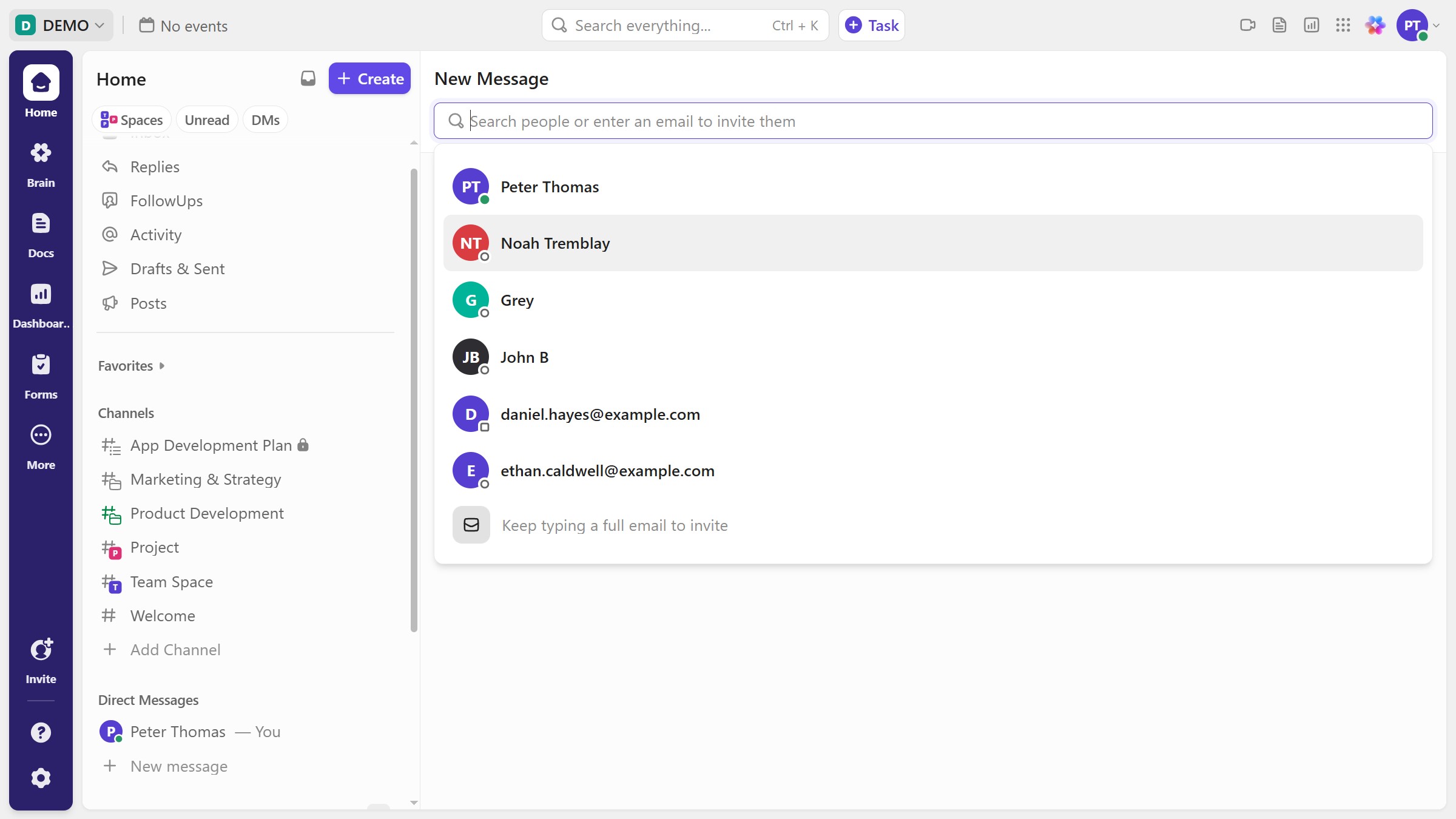This screenshot has height=819, width=1456.
Task: Open the help question mark icon
Action: point(41,732)
